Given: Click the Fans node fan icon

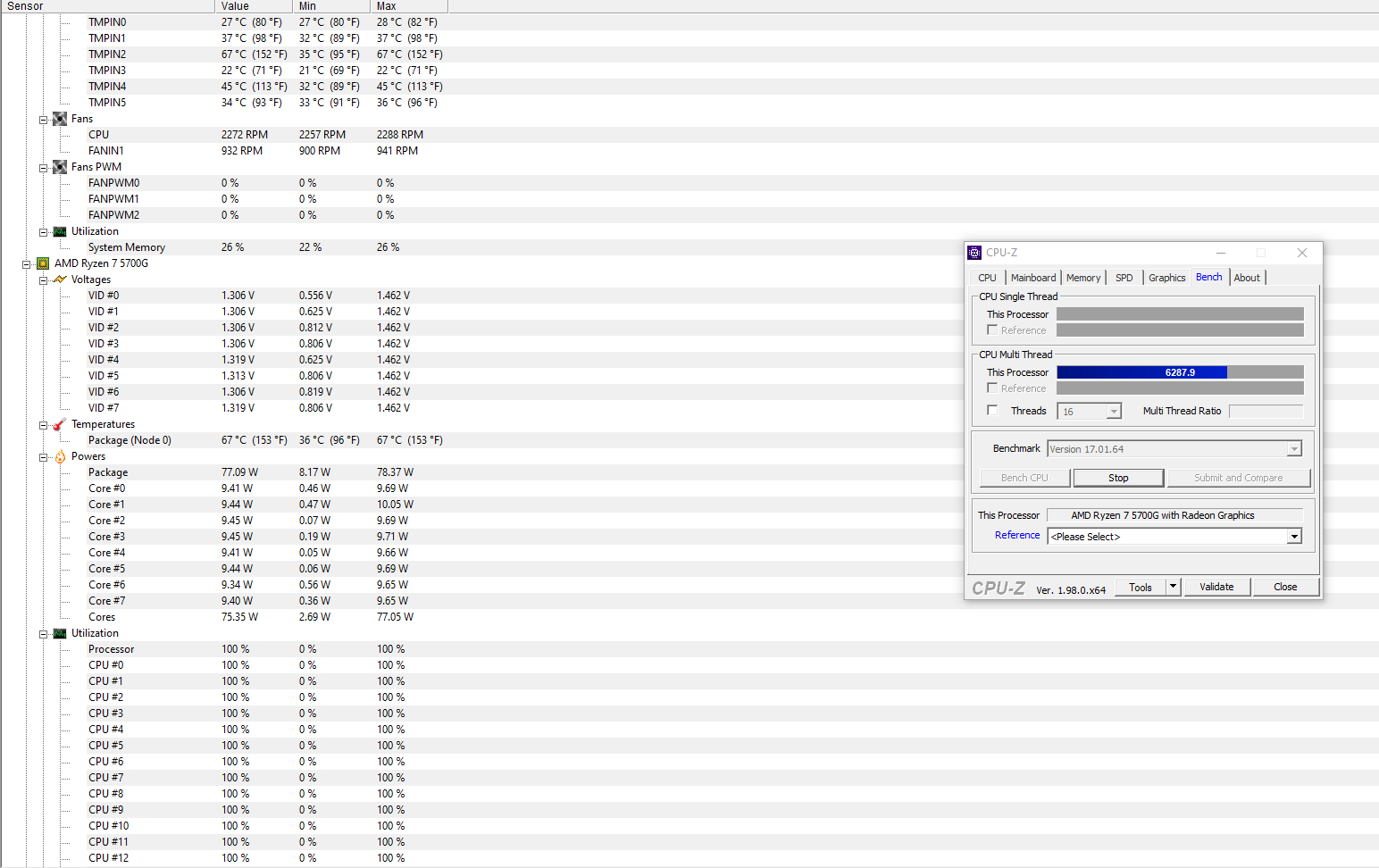Looking at the screenshot, I should [60, 119].
